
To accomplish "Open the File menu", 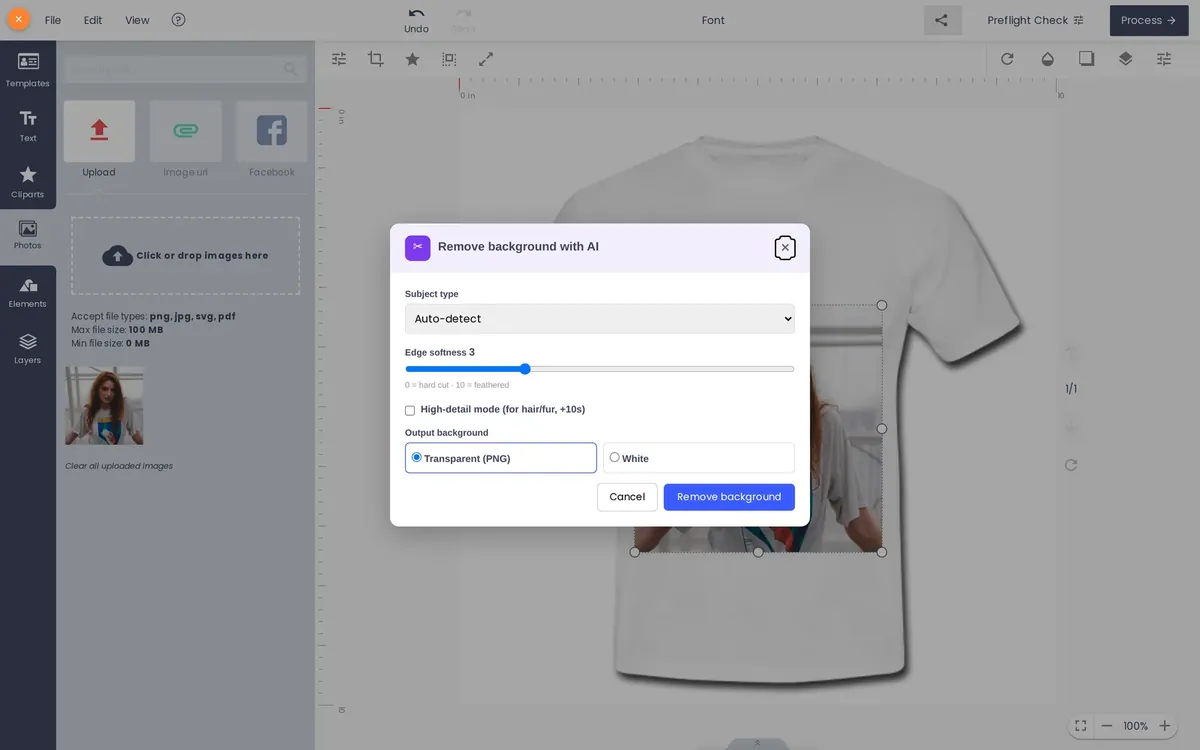I will pyautogui.click(x=53, y=20).
